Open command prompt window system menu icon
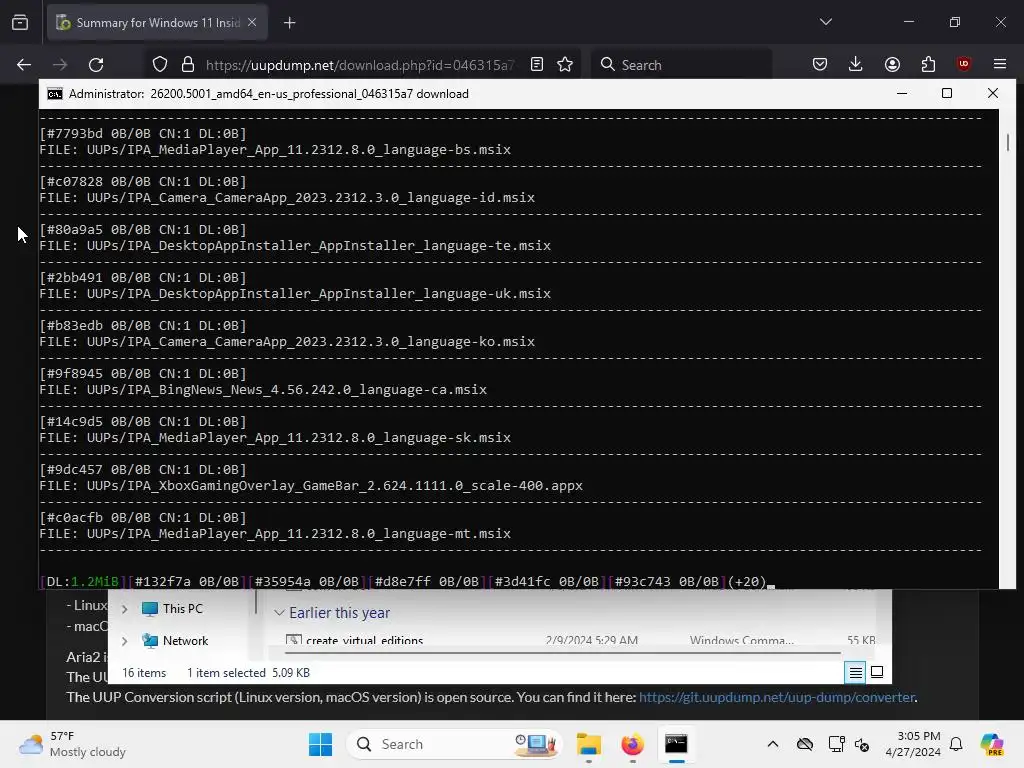Image resolution: width=1024 pixels, height=768 pixels. pos(55,94)
